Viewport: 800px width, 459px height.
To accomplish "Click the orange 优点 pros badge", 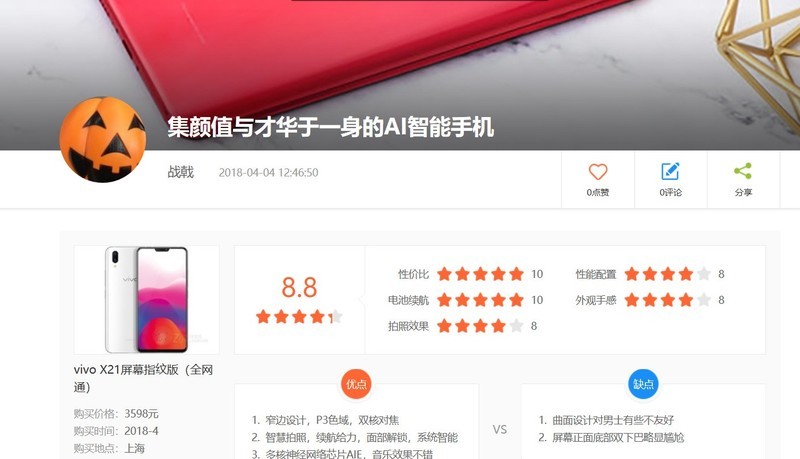I will [x=356, y=384].
